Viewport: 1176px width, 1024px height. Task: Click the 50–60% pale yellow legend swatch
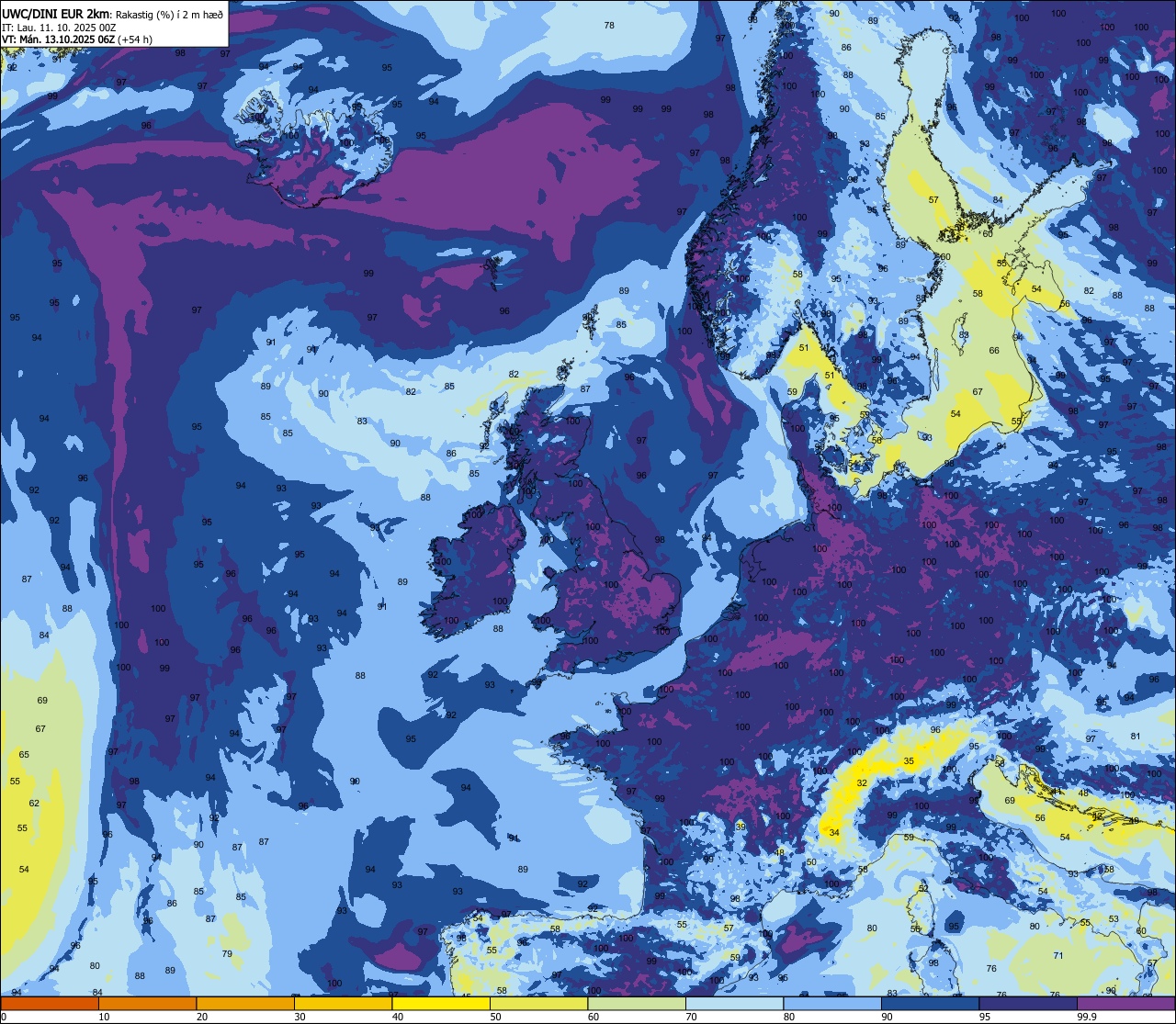coord(538,1004)
